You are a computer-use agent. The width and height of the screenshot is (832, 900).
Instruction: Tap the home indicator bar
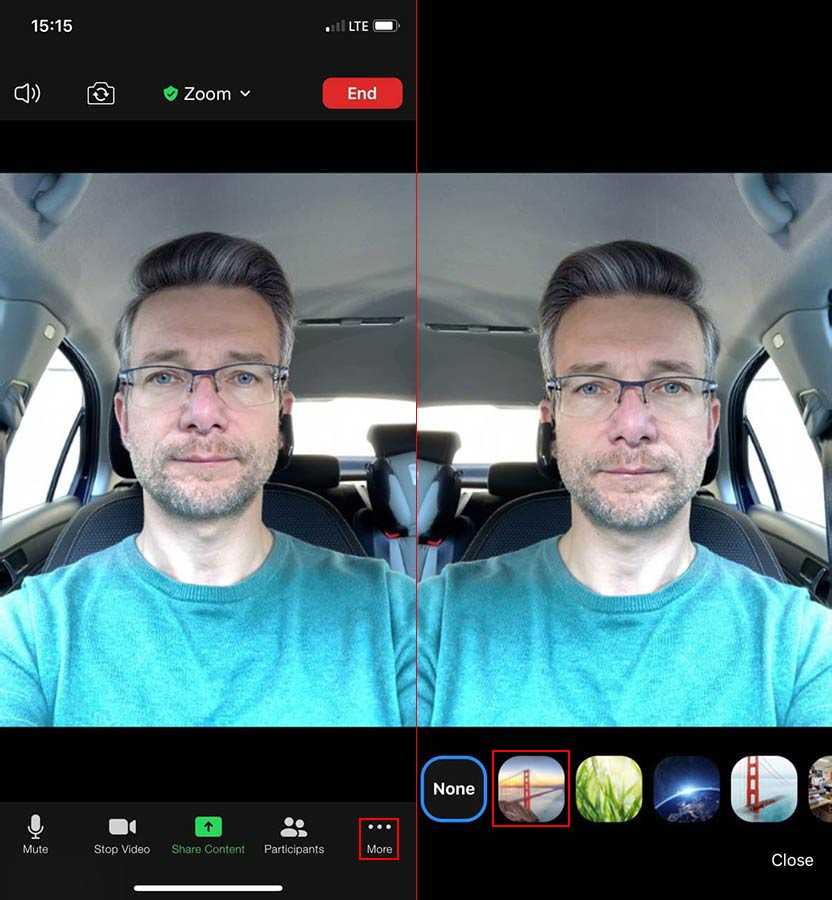click(x=208, y=887)
